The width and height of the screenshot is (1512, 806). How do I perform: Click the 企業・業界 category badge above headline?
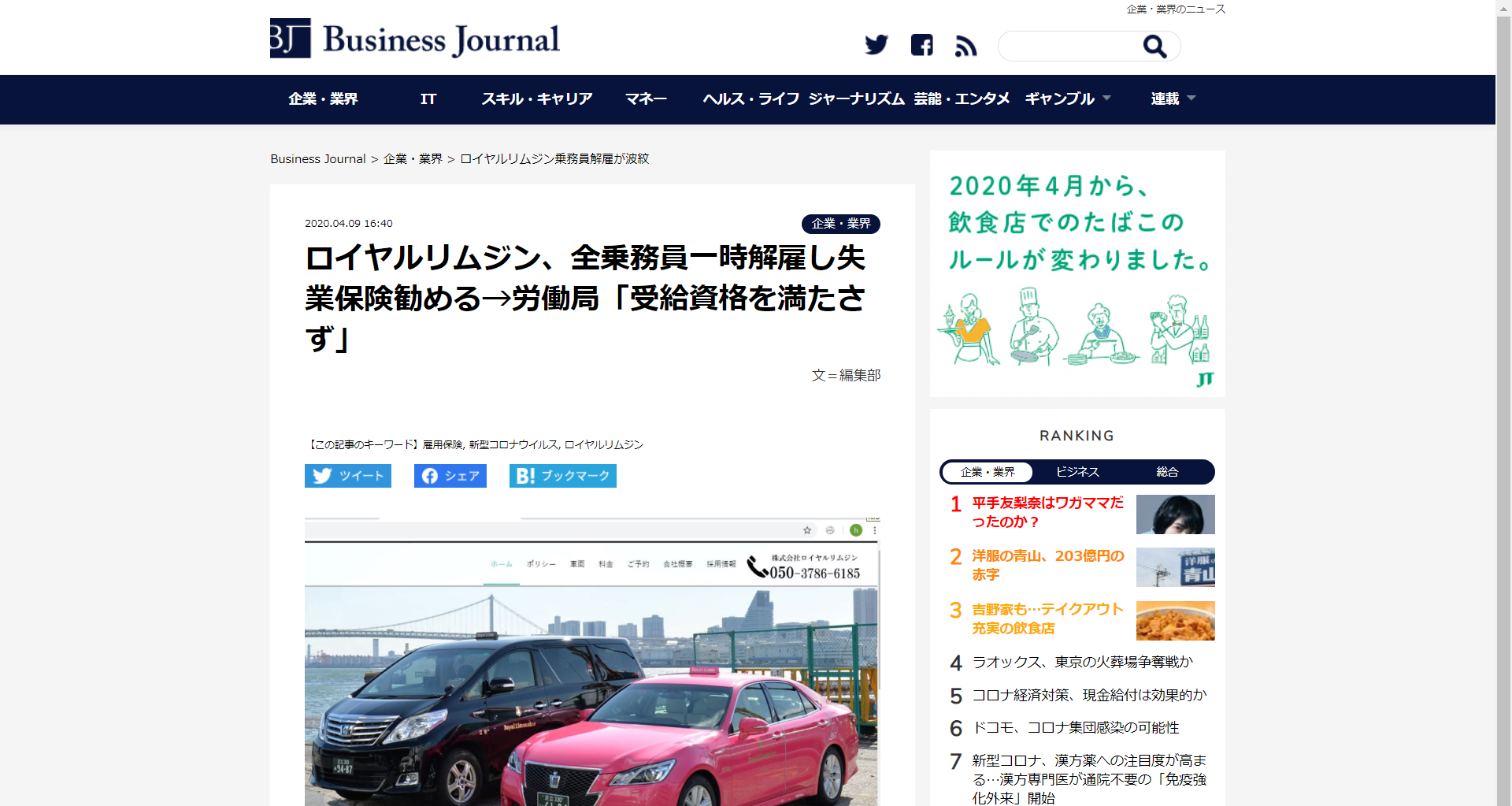(x=840, y=224)
